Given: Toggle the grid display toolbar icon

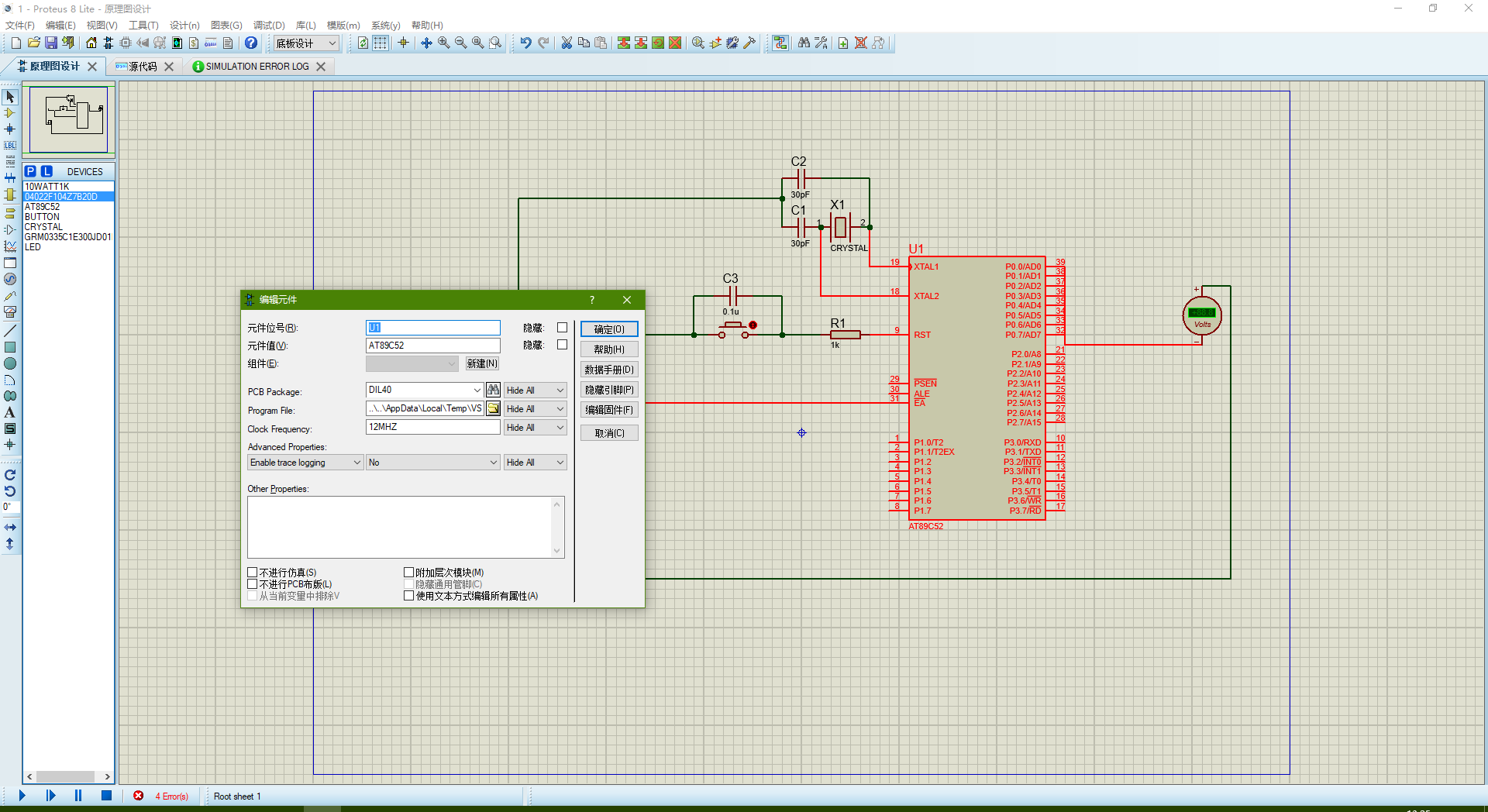Looking at the screenshot, I should click(x=381, y=43).
